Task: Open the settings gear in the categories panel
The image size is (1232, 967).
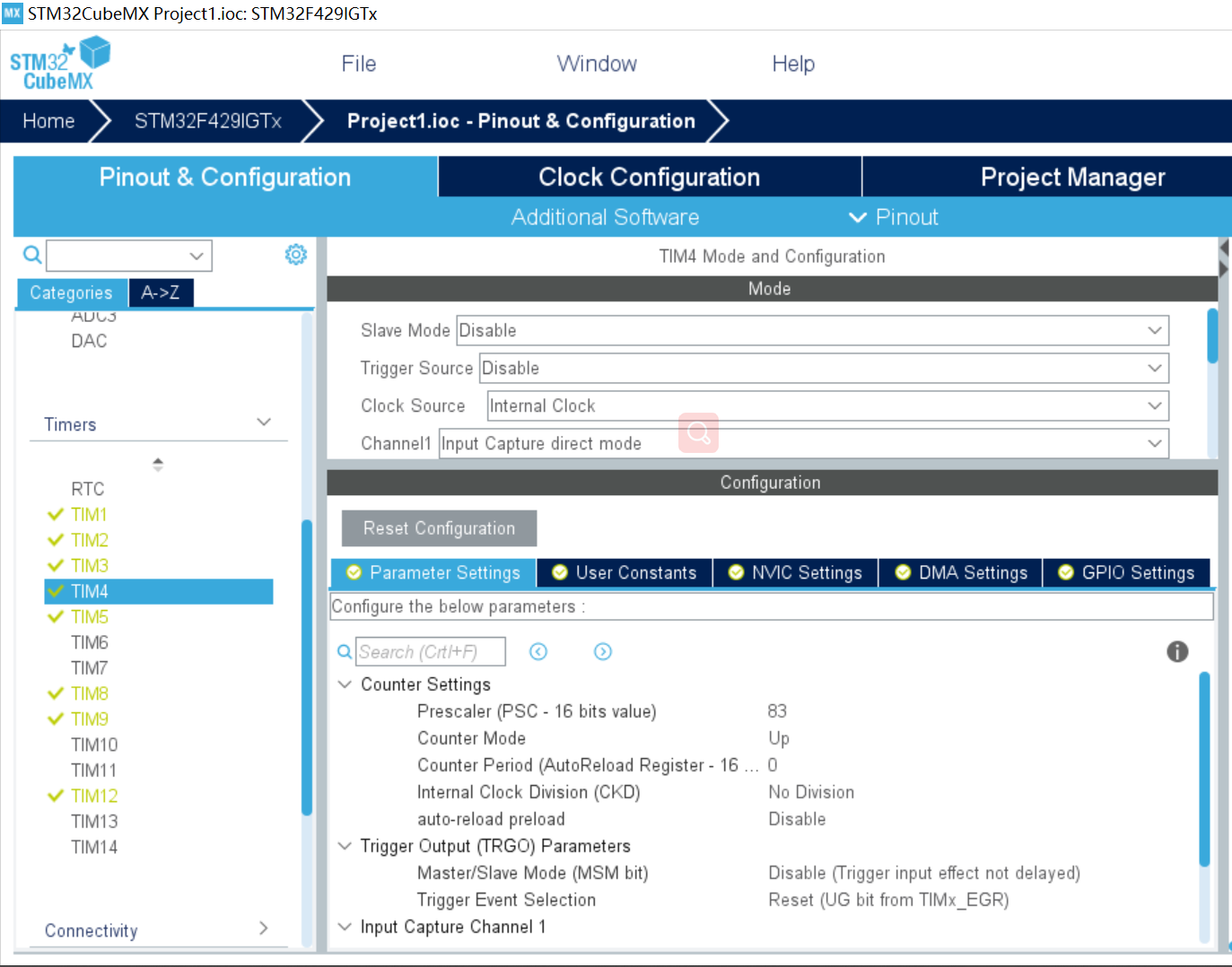Action: click(x=296, y=255)
